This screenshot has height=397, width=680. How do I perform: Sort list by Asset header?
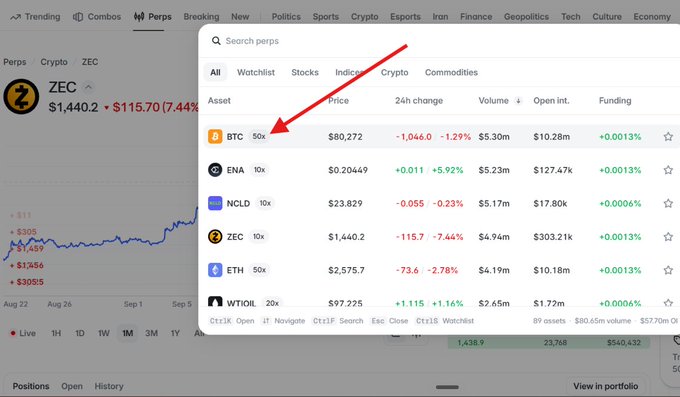[219, 101]
